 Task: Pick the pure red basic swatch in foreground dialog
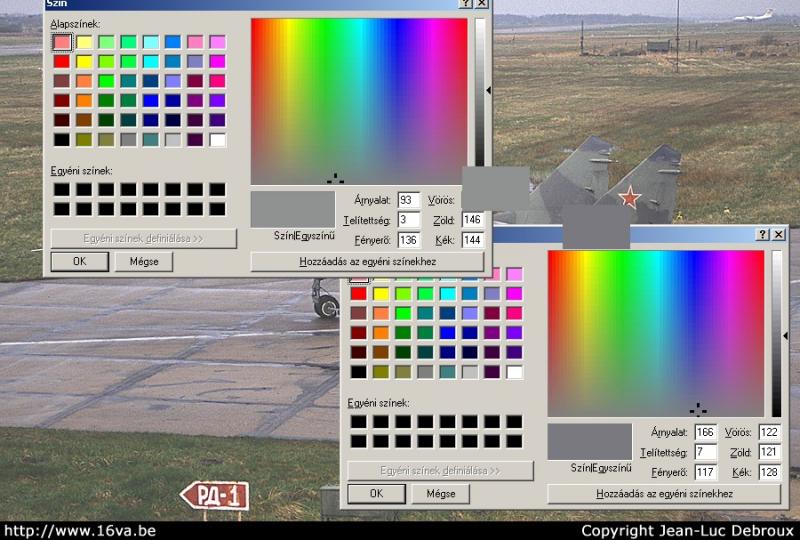click(x=62, y=62)
